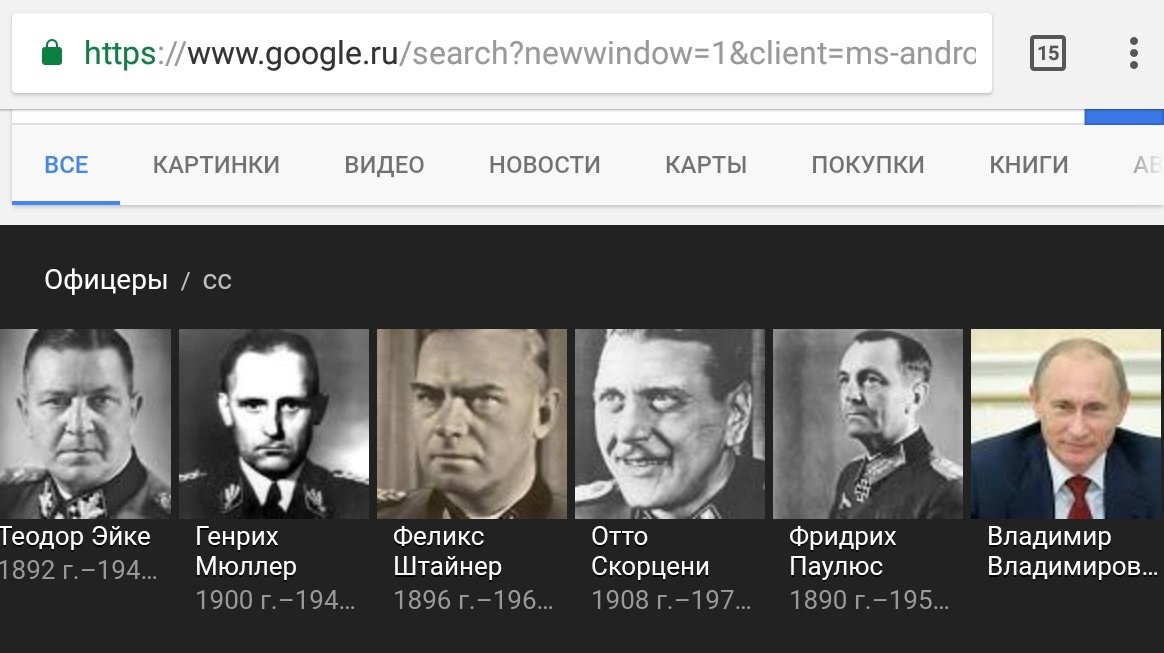Click the сс breadcrumb text

[x=217, y=280]
